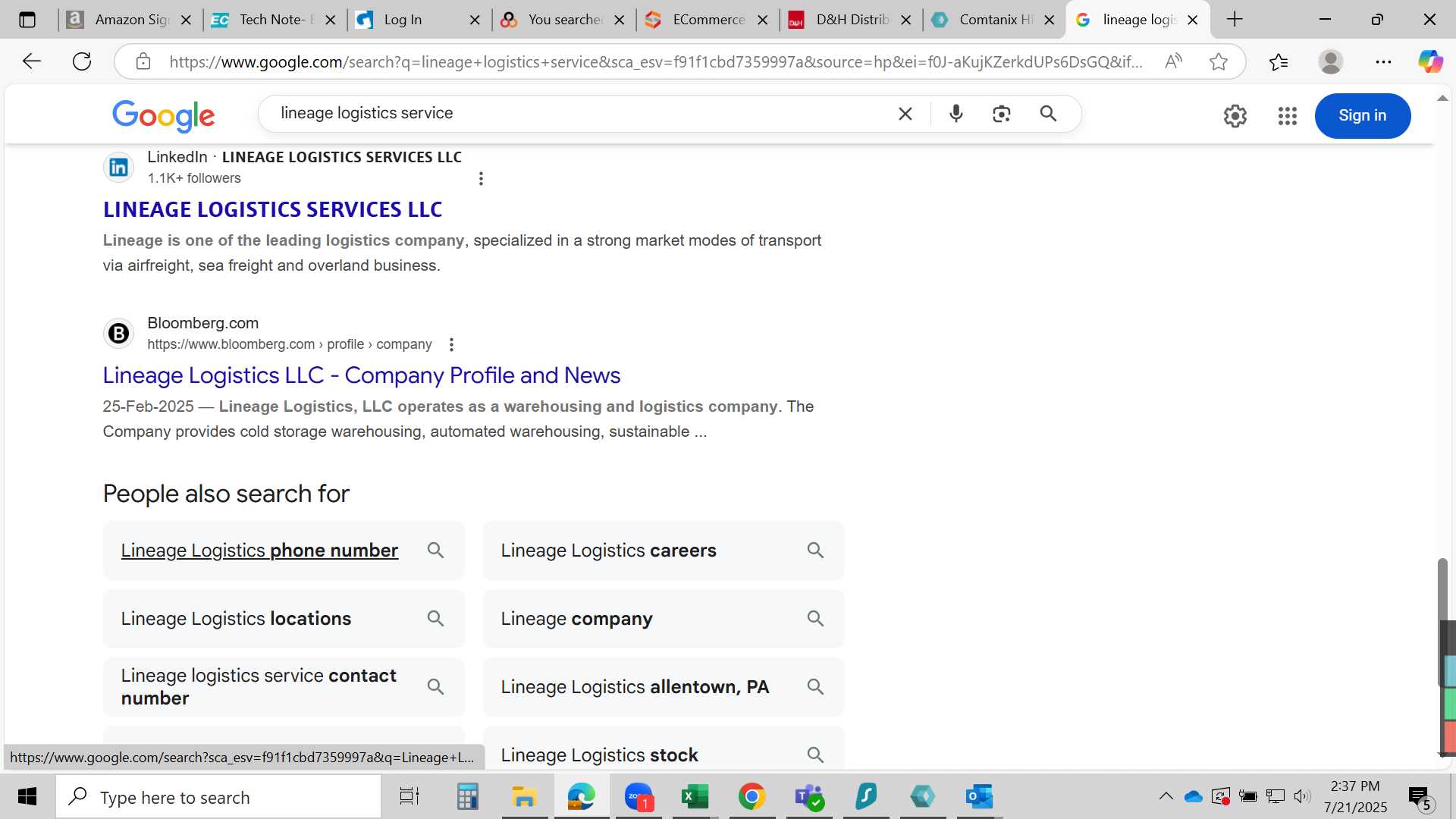
Task: Launch the Copilot sidebar icon
Action: point(1430,61)
